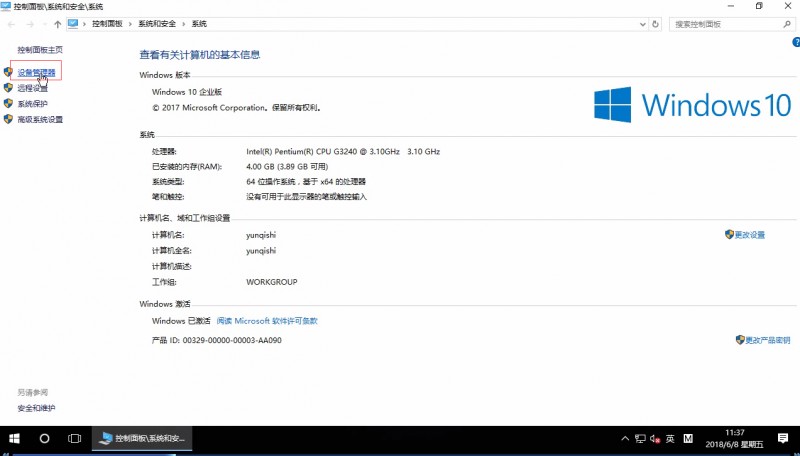800x456 pixels.
Task: Click the muted volume tray icon
Action: [x=655, y=439]
